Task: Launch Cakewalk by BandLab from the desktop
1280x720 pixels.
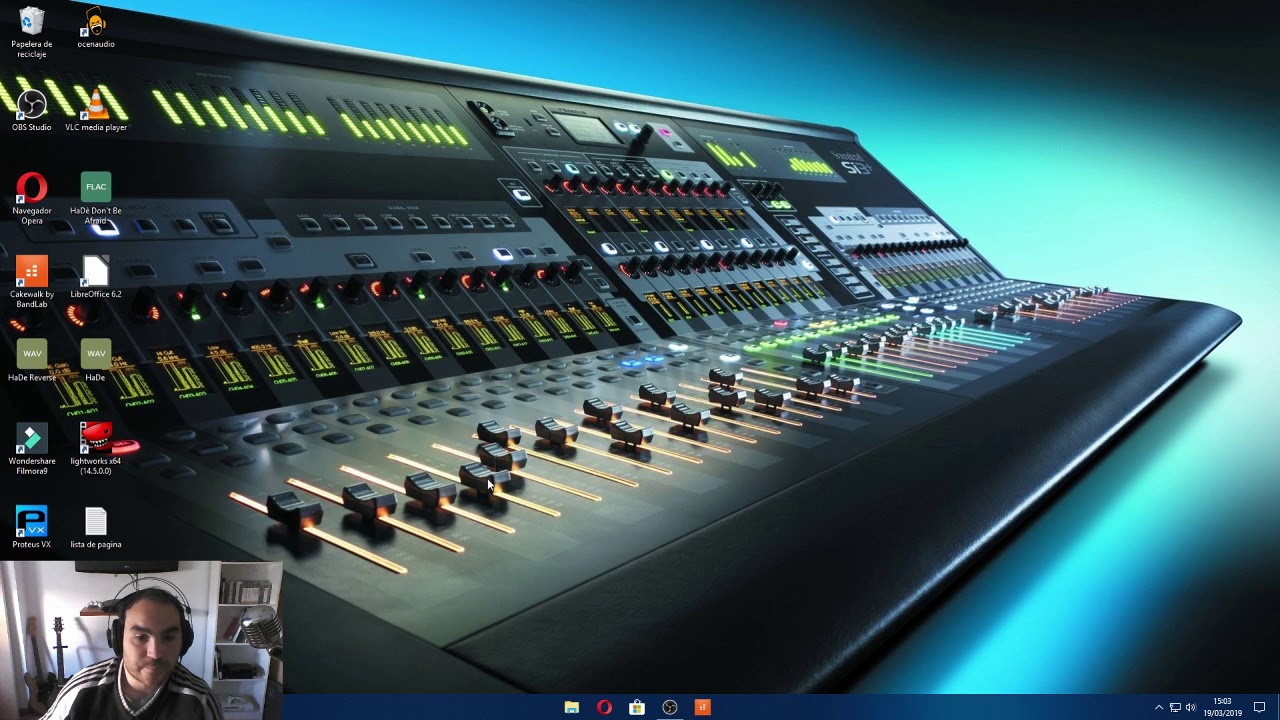Action: (31, 282)
